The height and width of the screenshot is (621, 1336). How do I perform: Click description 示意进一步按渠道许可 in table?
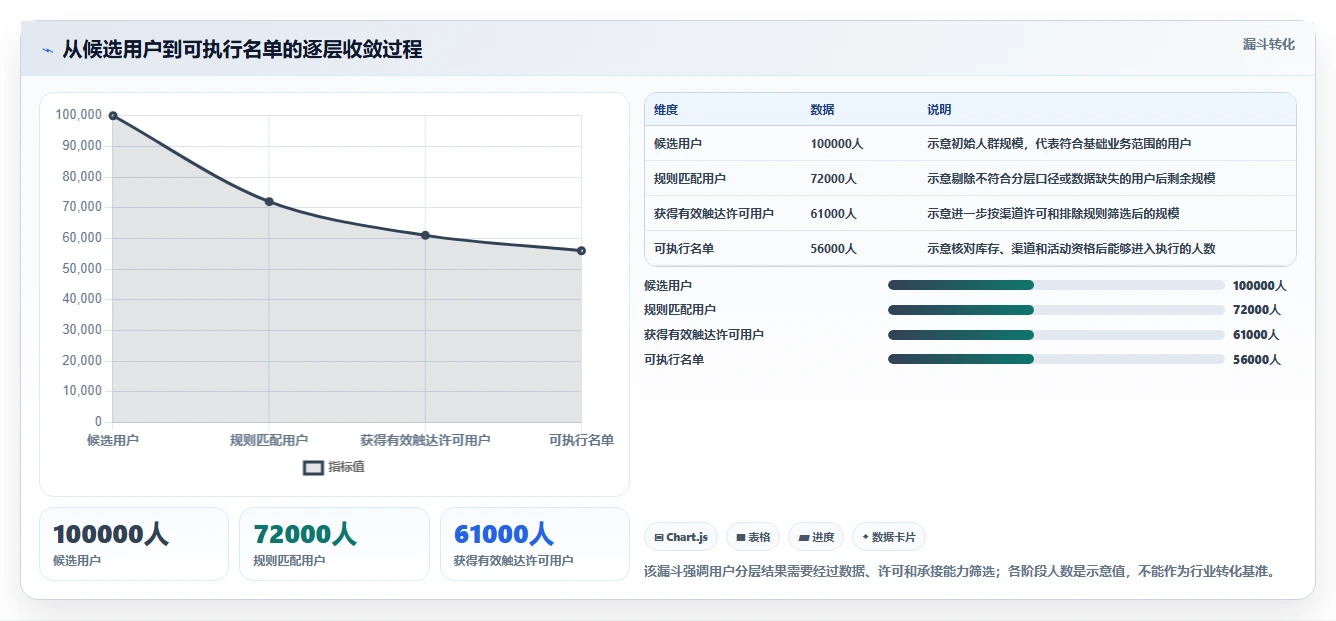1053,214
